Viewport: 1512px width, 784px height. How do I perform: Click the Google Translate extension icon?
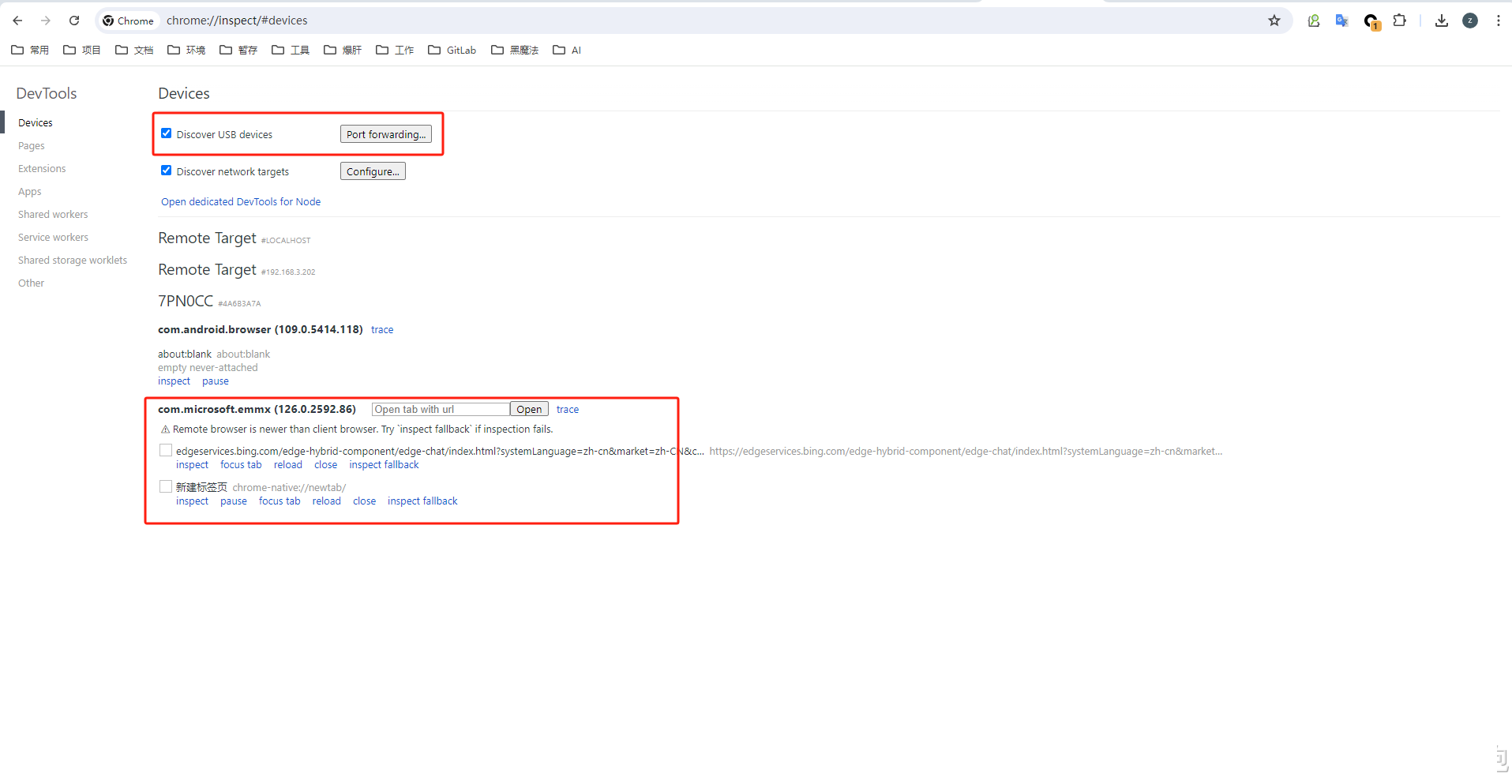click(x=1341, y=21)
